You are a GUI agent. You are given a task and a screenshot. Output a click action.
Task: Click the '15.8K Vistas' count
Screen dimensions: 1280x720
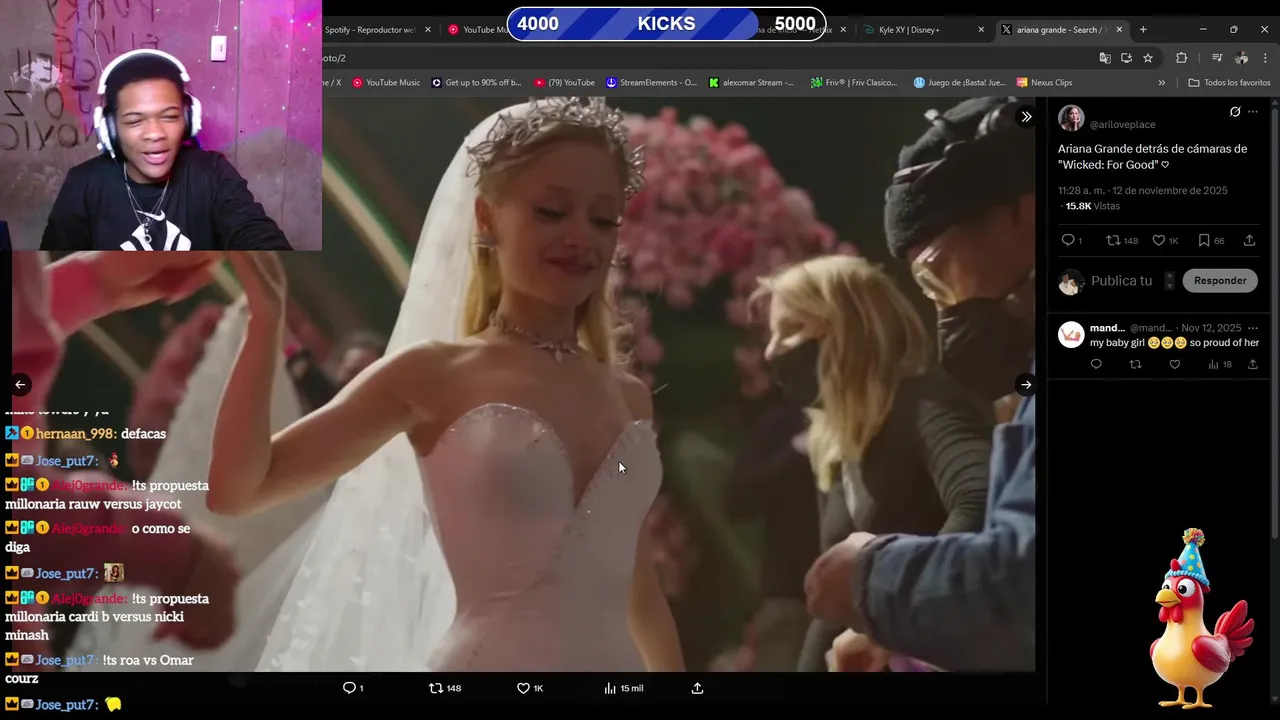coord(1092,206)
